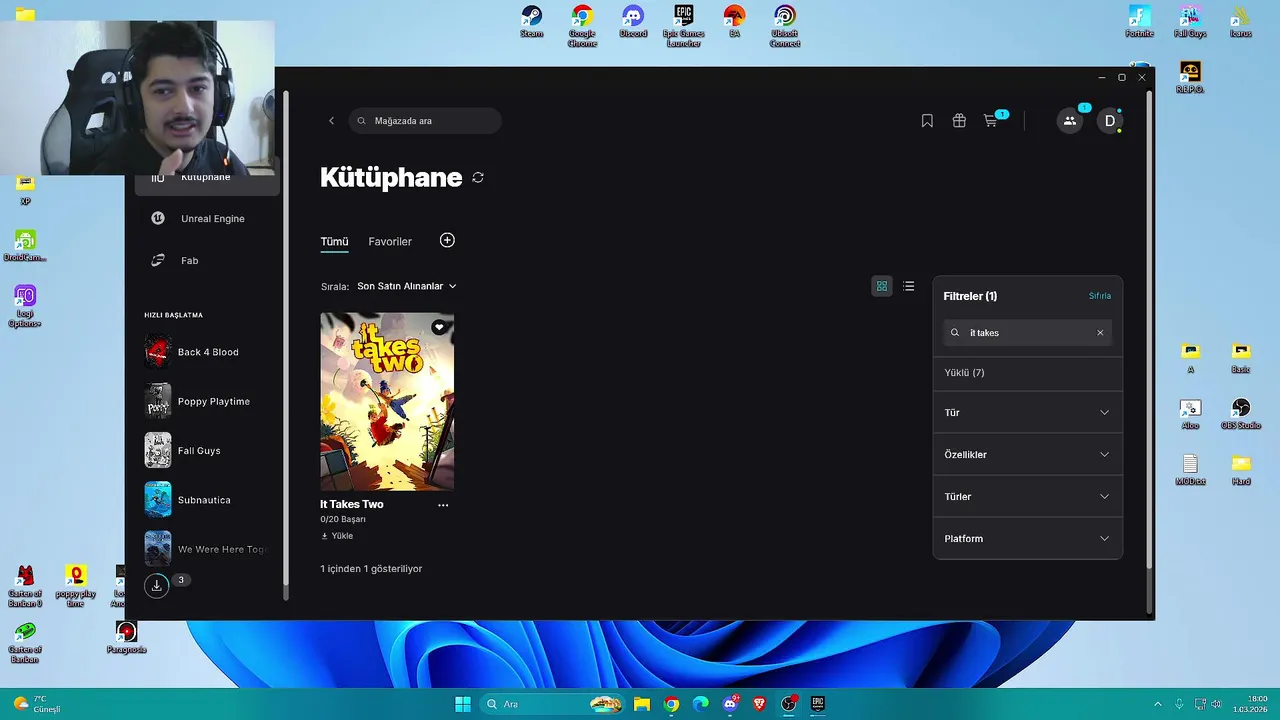Open the R.E.P.O. desktop shortcut

click(1190, 77)
